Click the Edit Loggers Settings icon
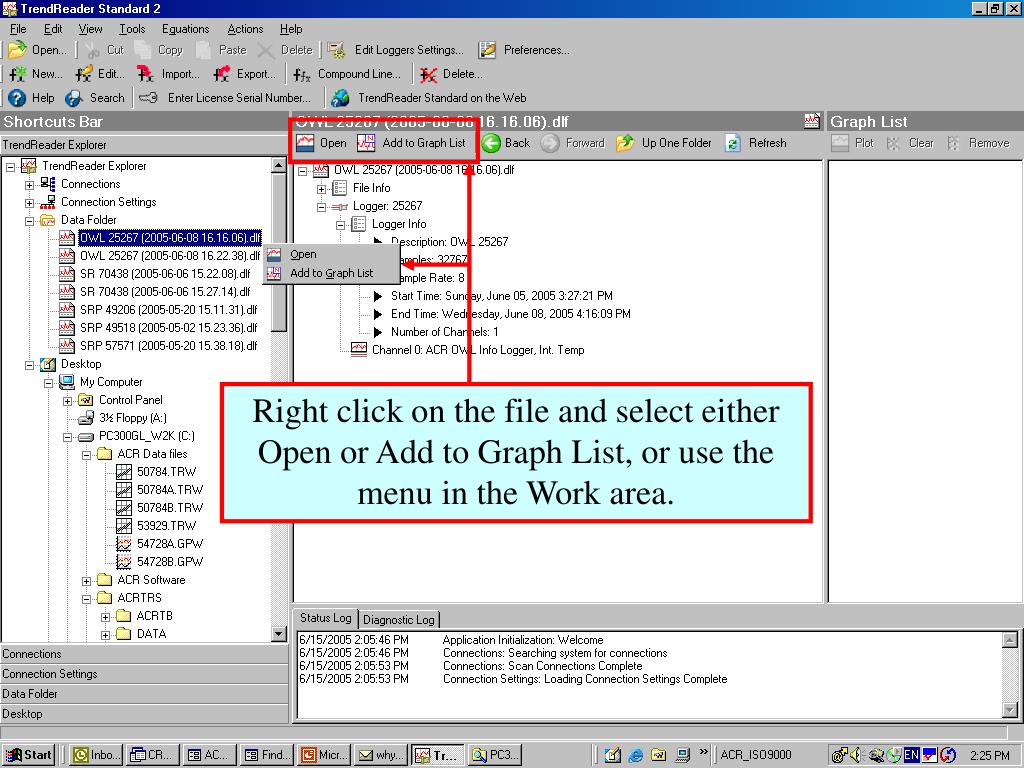Viewport: 1024px width, 768px height. tap(336, 50)
